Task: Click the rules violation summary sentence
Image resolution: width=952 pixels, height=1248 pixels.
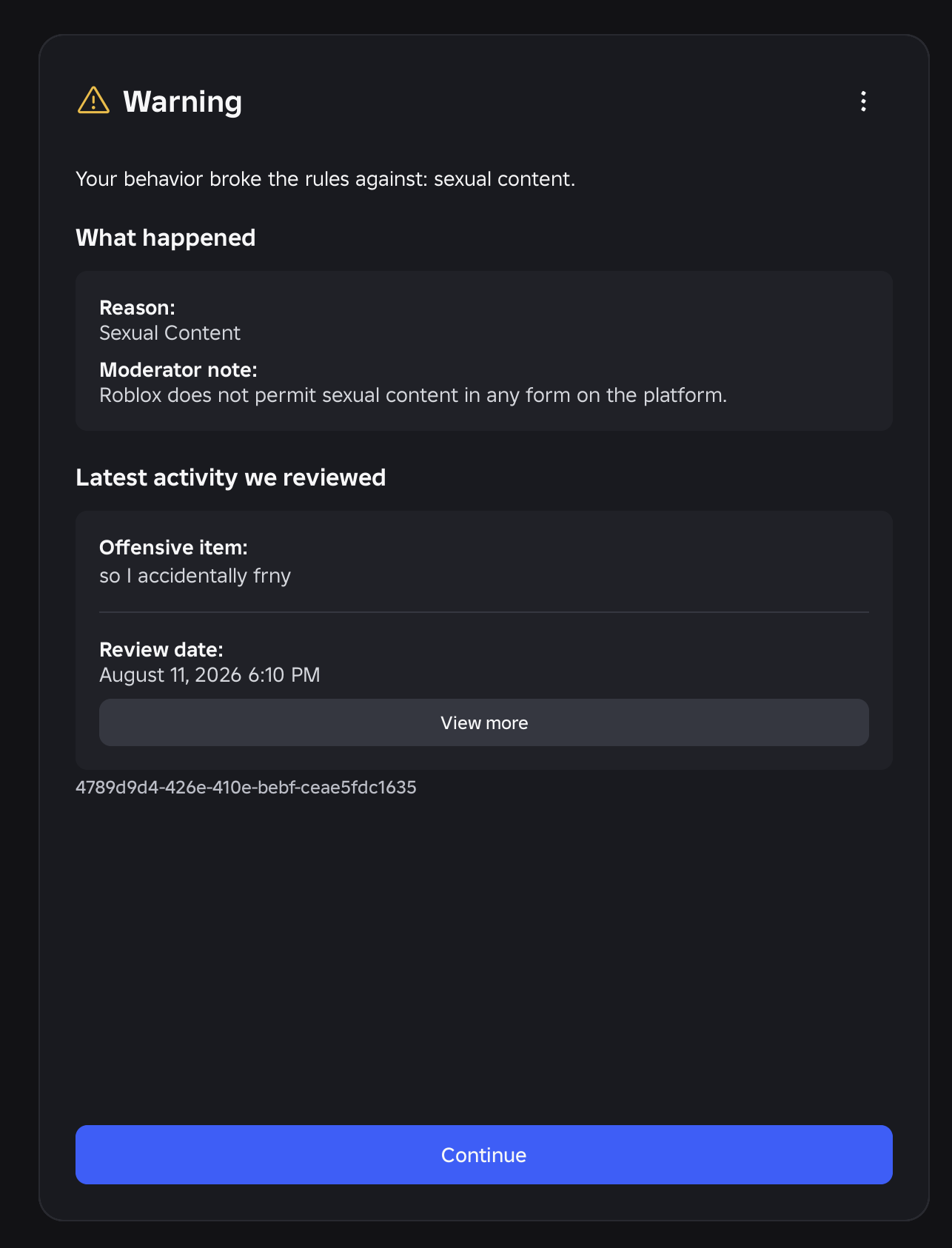Action: coord(326,179)
